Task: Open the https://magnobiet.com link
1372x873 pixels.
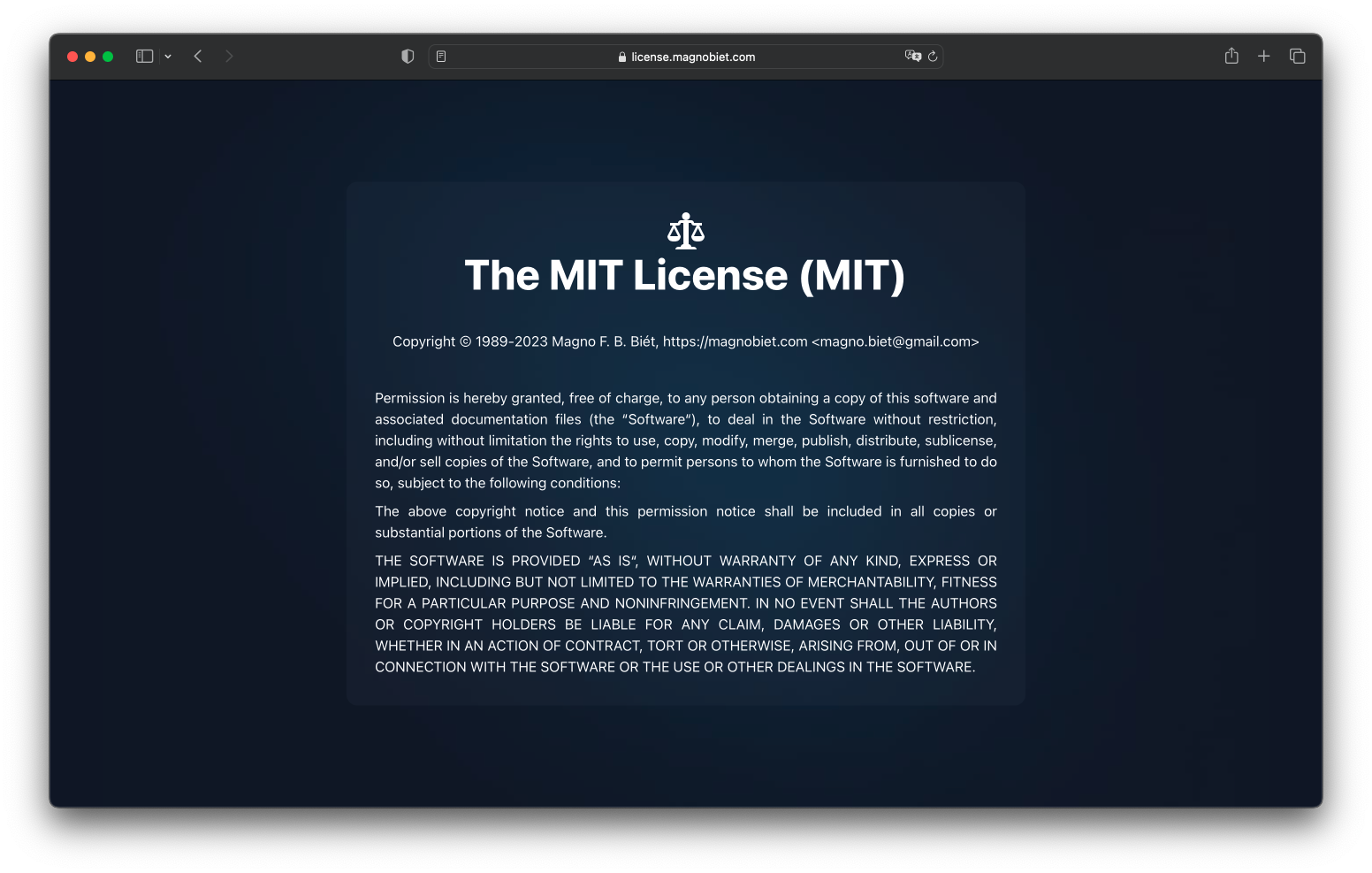Action: coord(736,341)
